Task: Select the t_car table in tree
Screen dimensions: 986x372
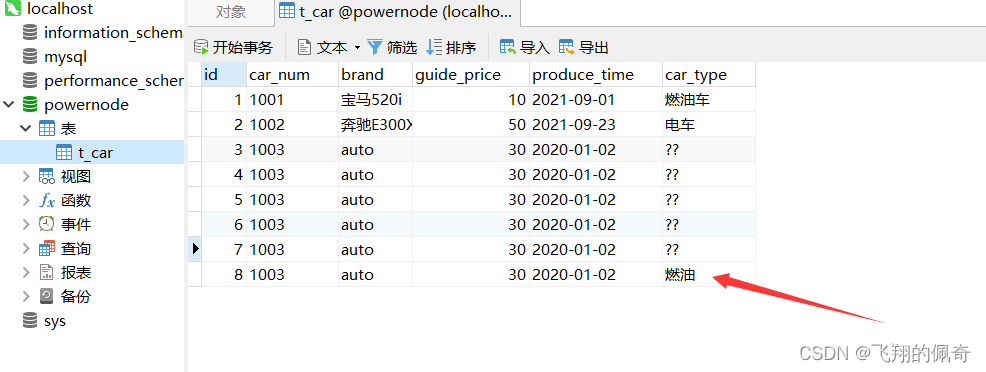Action: [x=92, y=152]
